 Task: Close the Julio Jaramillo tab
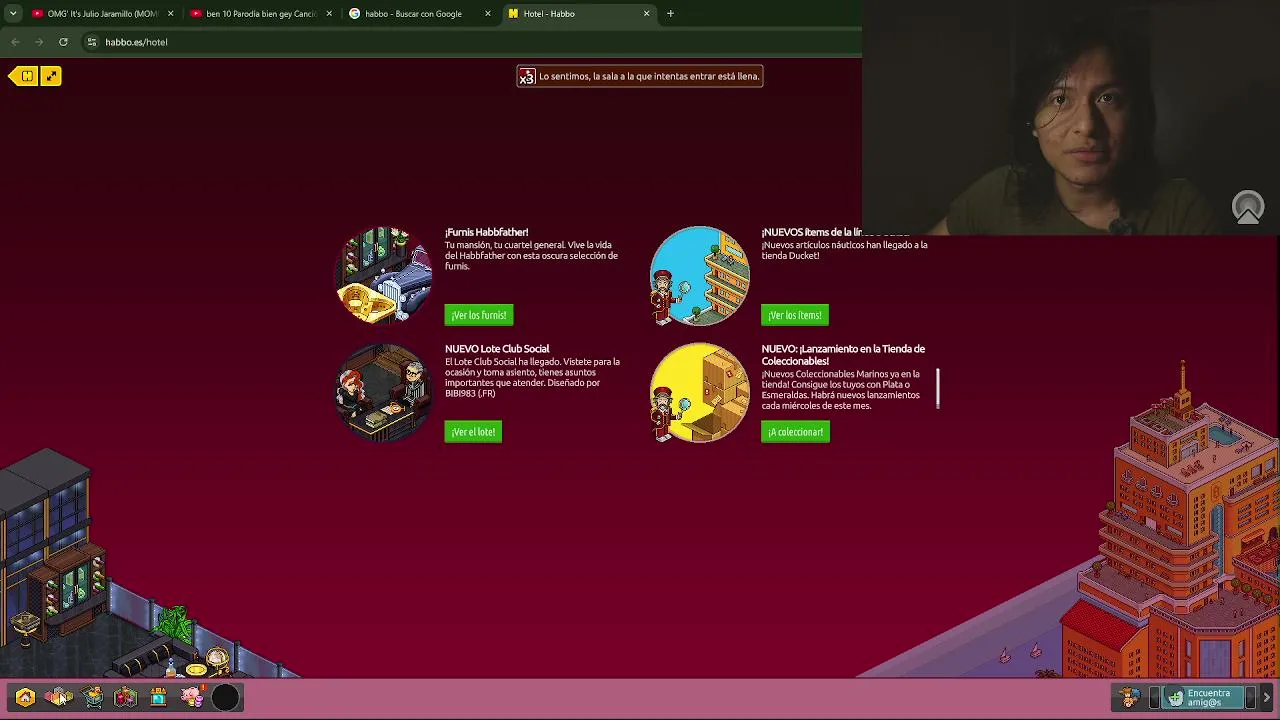pyautogui.click(x=170, y=14)
